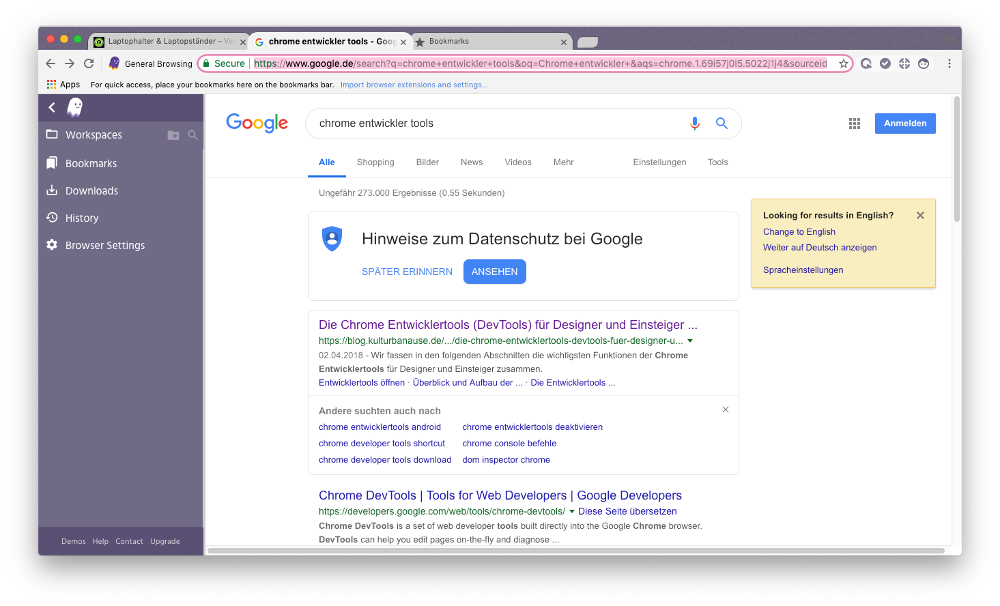Open Workspaces in the sidebar
Viewport: 1000px width, 606px height.
(94, 135)
